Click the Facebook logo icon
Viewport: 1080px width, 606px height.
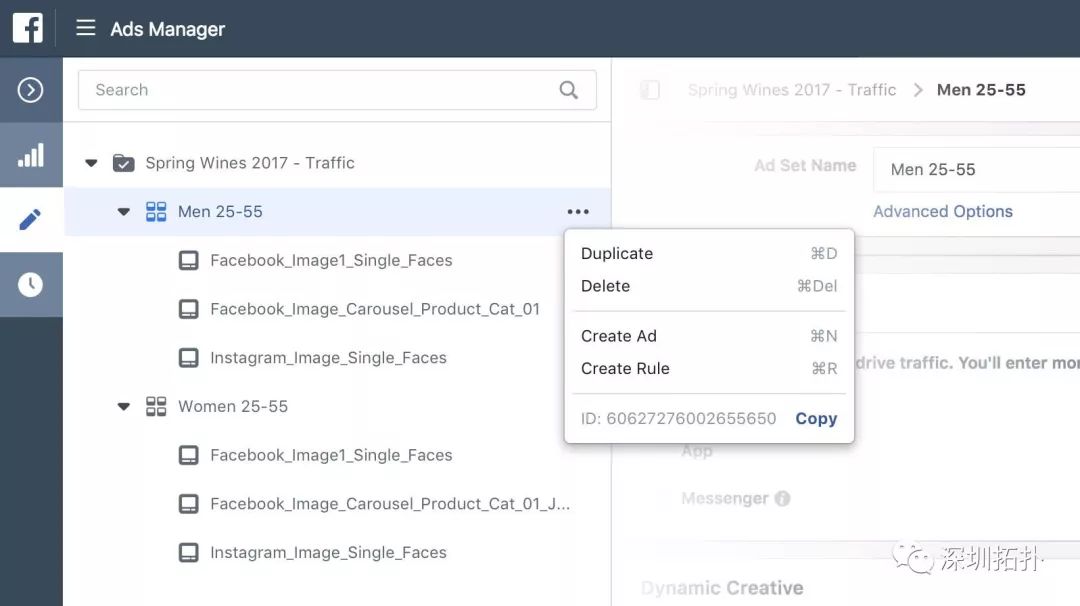point(28,28)
